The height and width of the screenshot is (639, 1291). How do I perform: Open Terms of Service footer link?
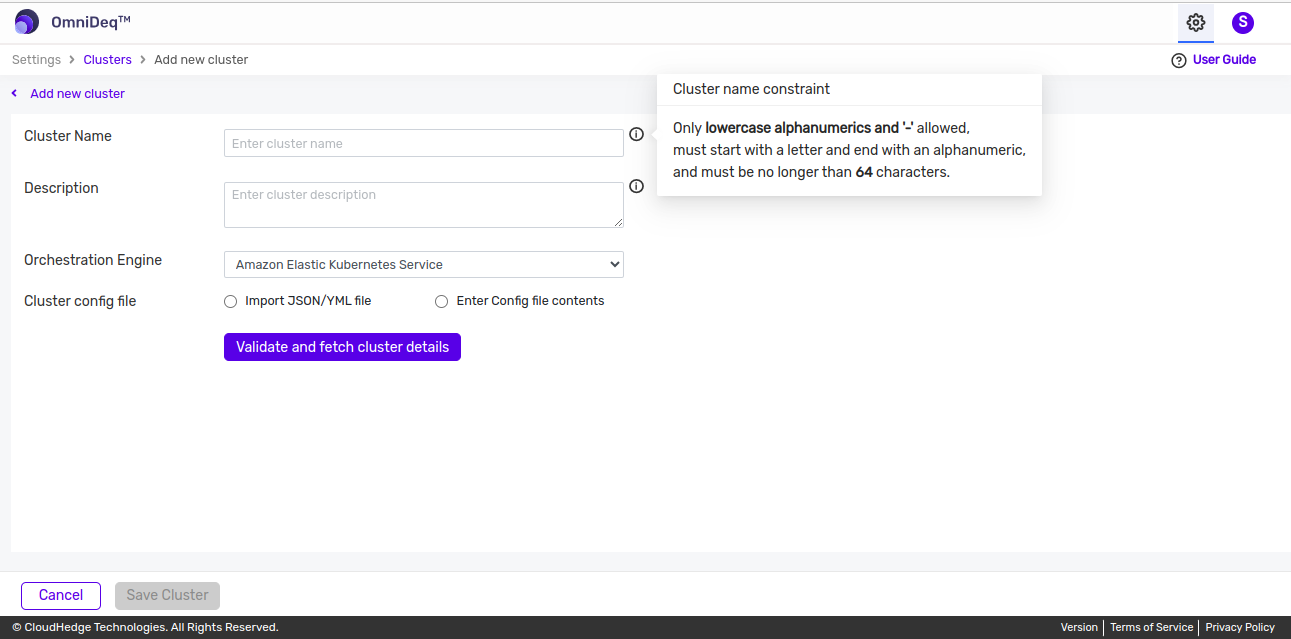(1151, 627)
